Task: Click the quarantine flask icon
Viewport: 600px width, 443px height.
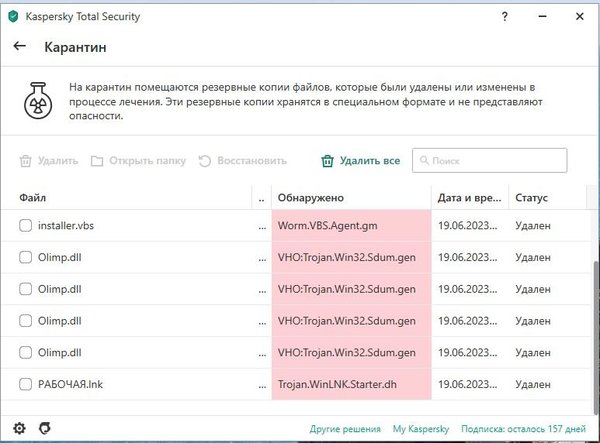Action: coord(40,102)
